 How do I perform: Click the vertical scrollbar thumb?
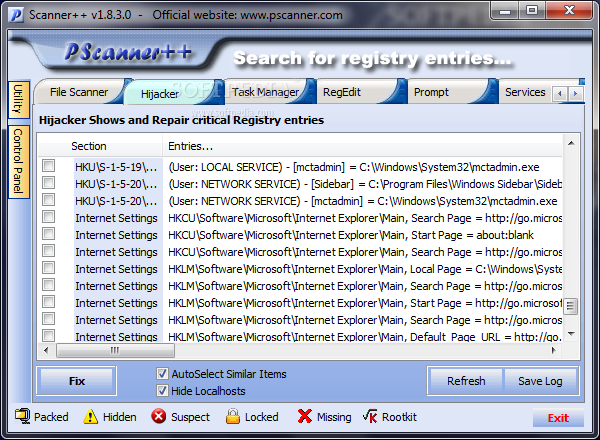(x=571, y=306)
